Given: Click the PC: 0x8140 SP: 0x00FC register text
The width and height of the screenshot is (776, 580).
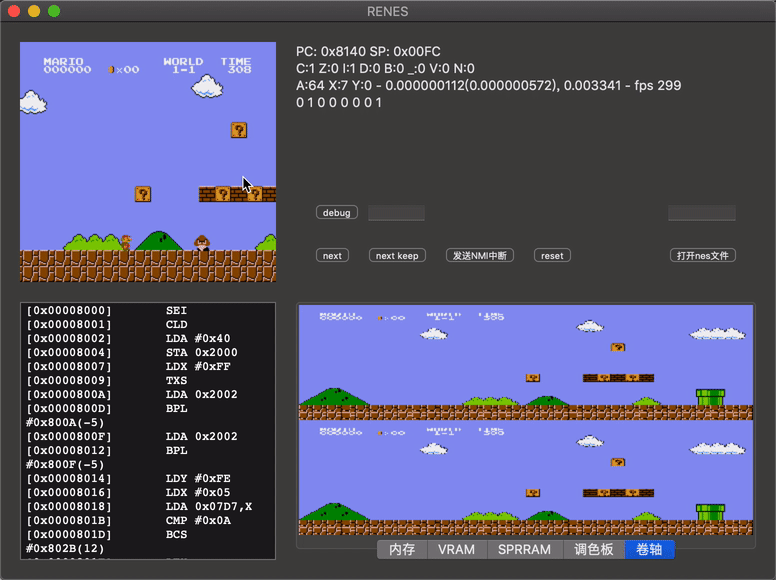Looking at the screenshot, I should coord(368,51).
